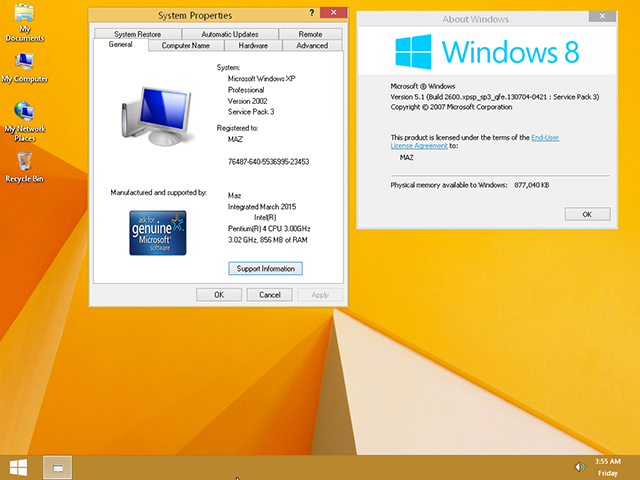Click the 3.02 GHz, 856 MB of RAM text
Image resolution: width=640 pixels, height=480 pixels.
[x=267, y=240]
